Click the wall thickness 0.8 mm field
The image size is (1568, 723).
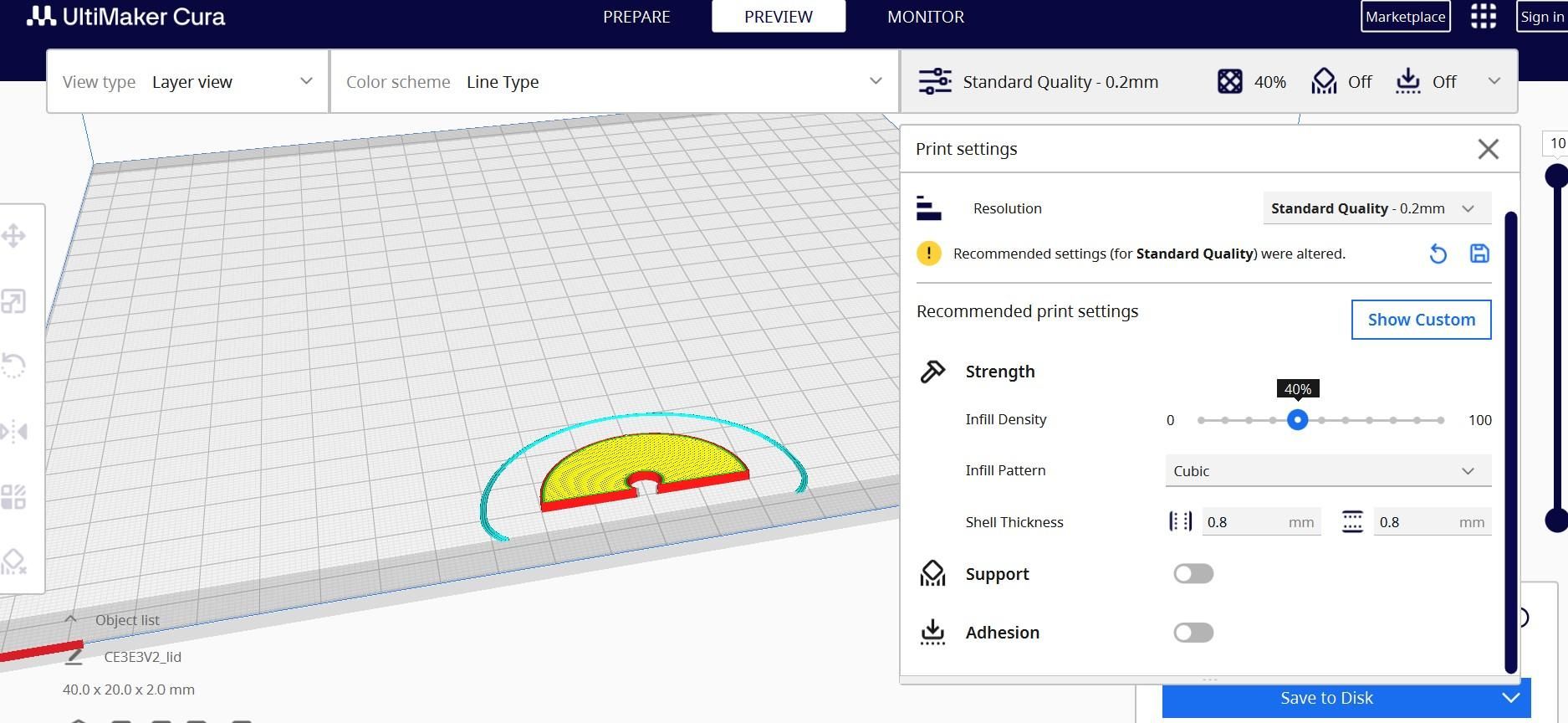coord(1261,522)
